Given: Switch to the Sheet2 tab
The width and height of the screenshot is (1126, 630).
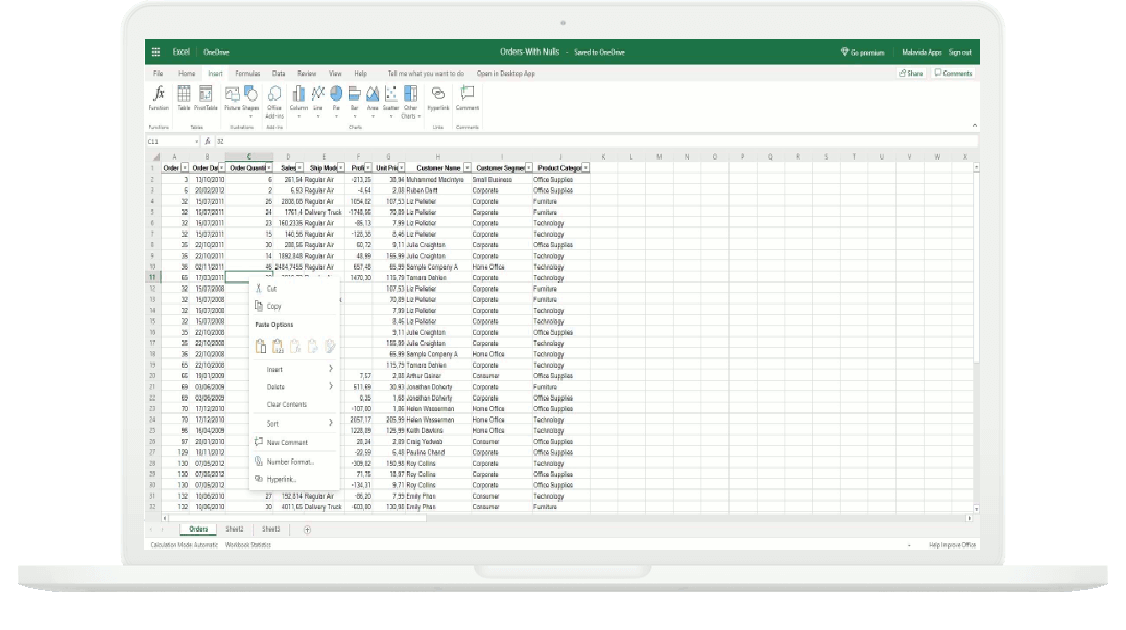Looking at the screenshot, I should (x=234, y=529).
